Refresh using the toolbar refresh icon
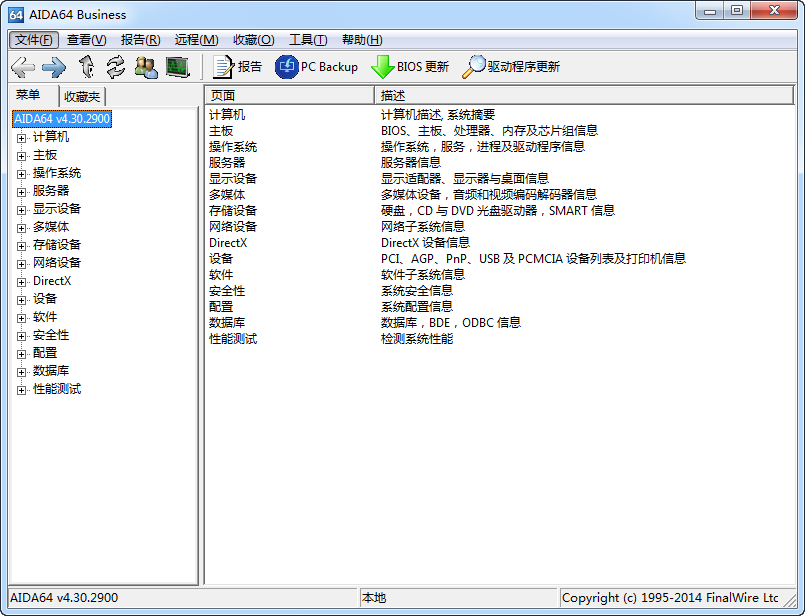This screenshot has height=616, width=805. coord(114,67)
